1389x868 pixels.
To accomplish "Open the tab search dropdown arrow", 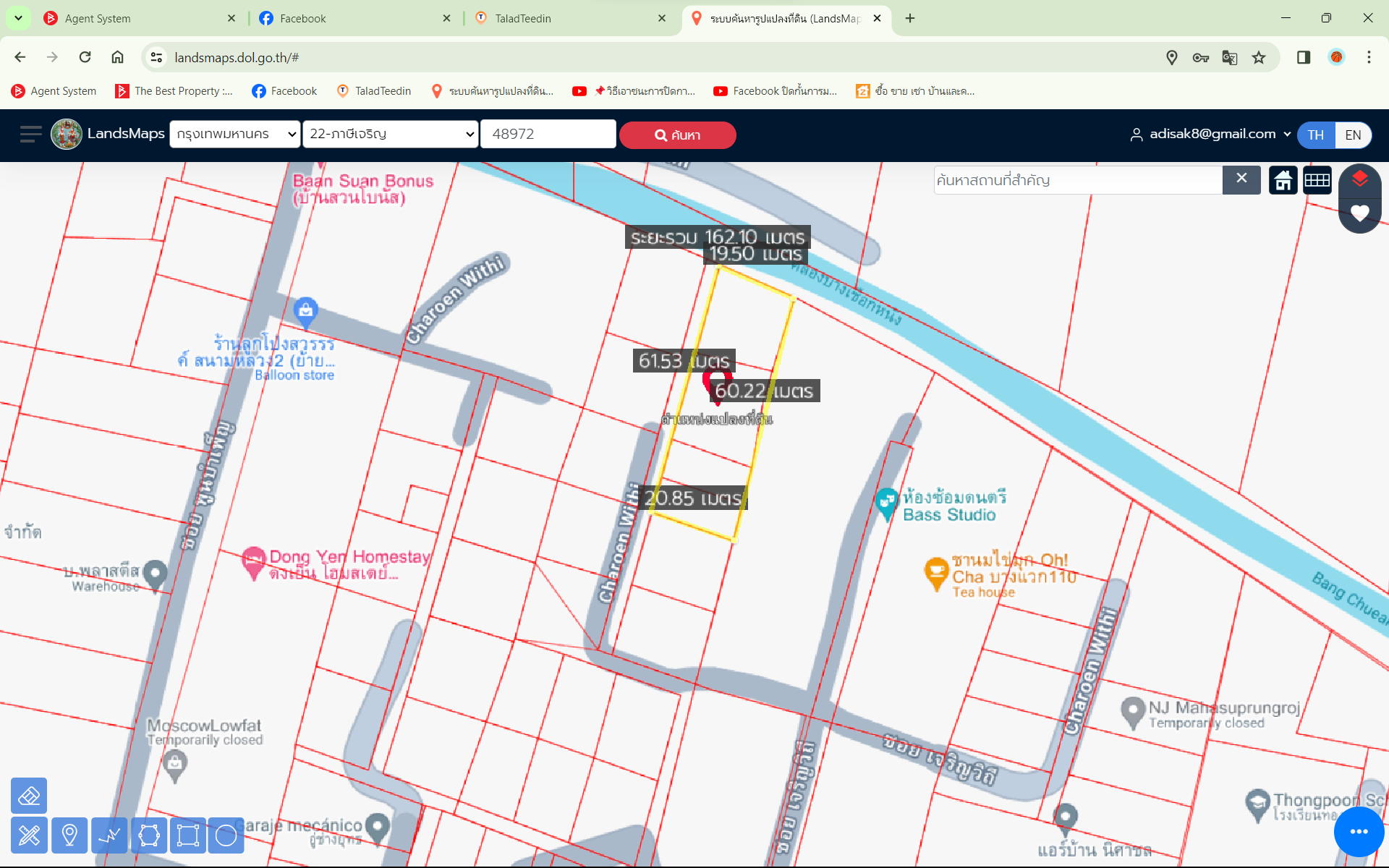I will pos(18,18).
